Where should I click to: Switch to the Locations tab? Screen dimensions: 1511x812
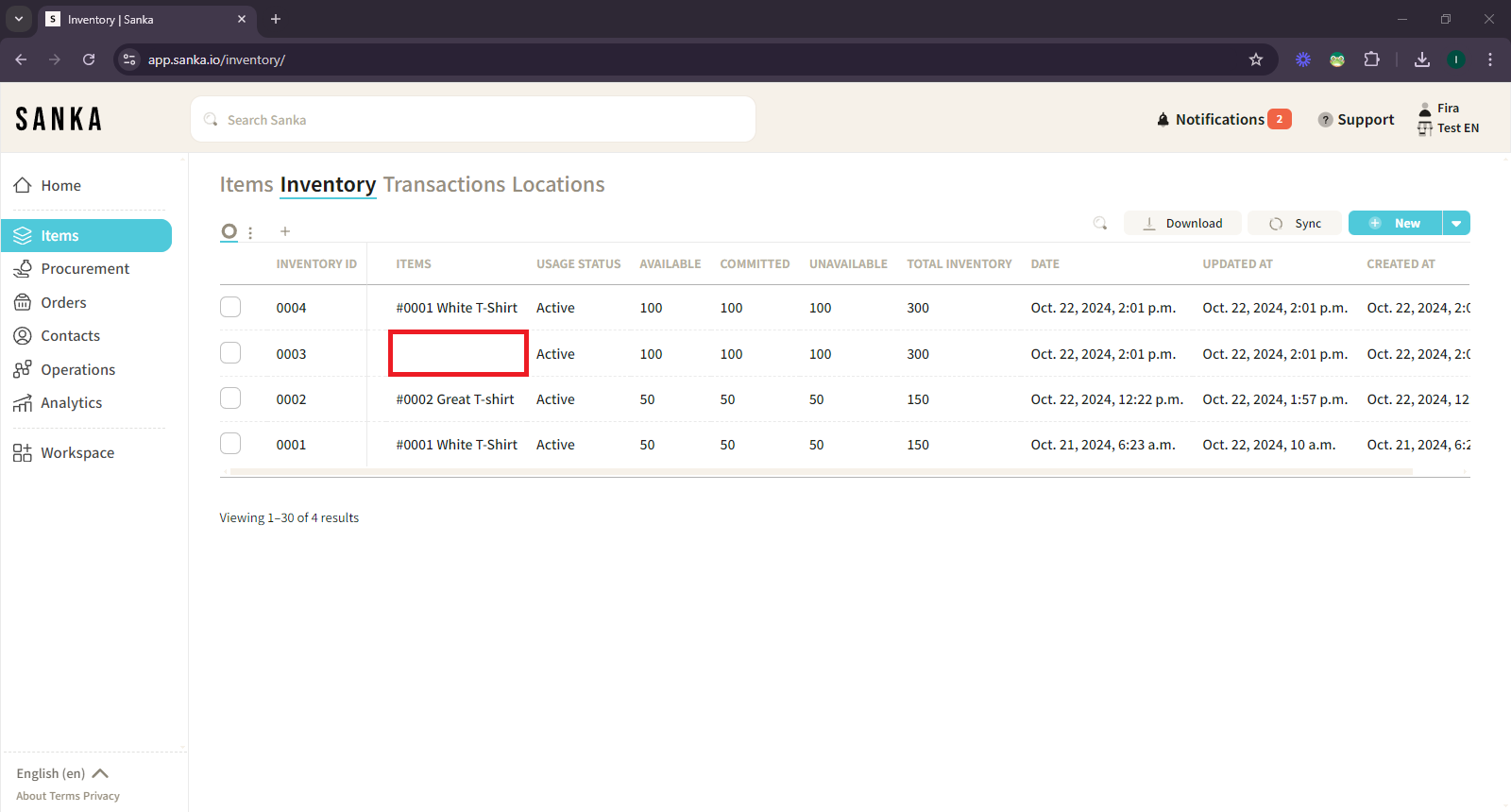(558, 185)
